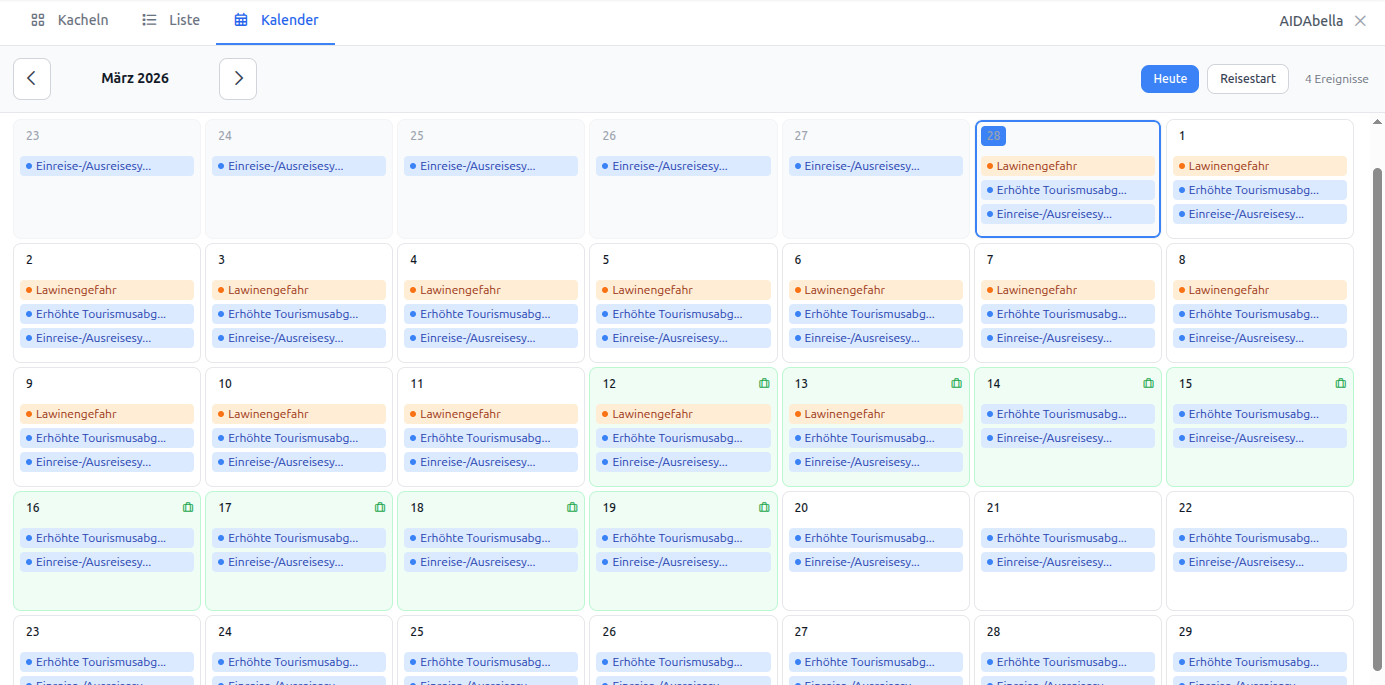Click the suitcase icon on March 12

[x=764, y=383]
